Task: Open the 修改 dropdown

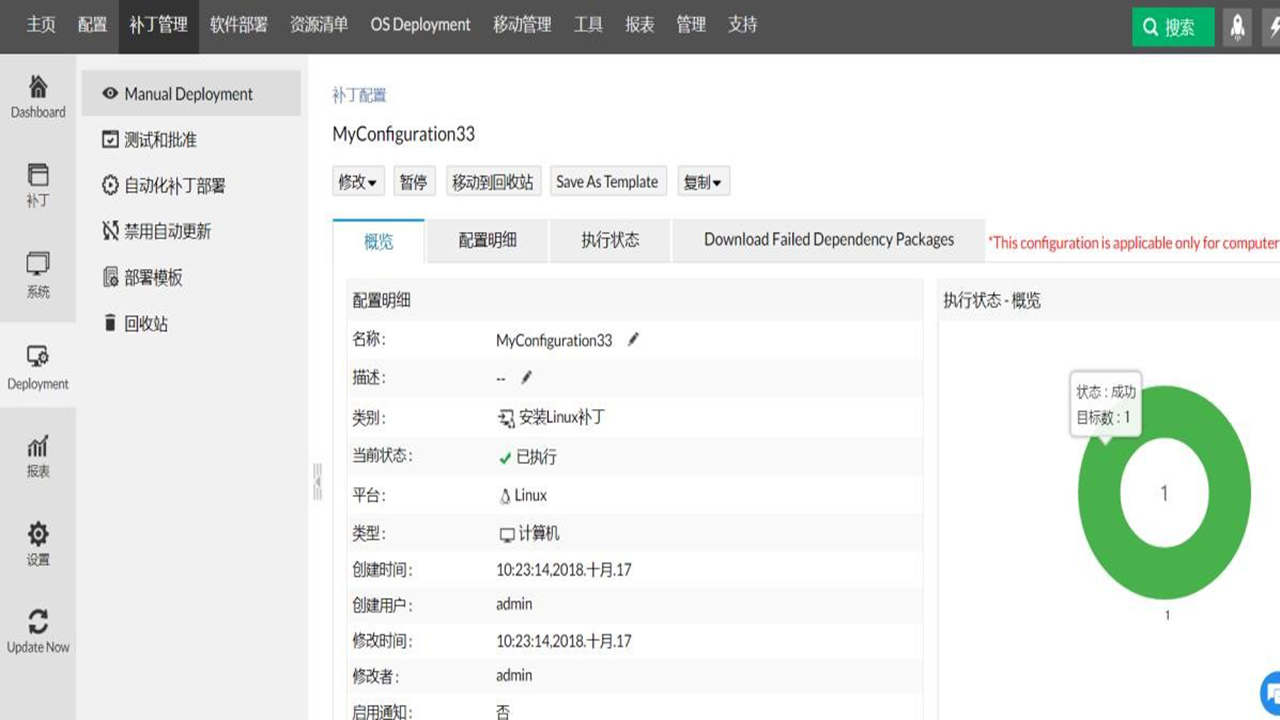Action: 358,181
